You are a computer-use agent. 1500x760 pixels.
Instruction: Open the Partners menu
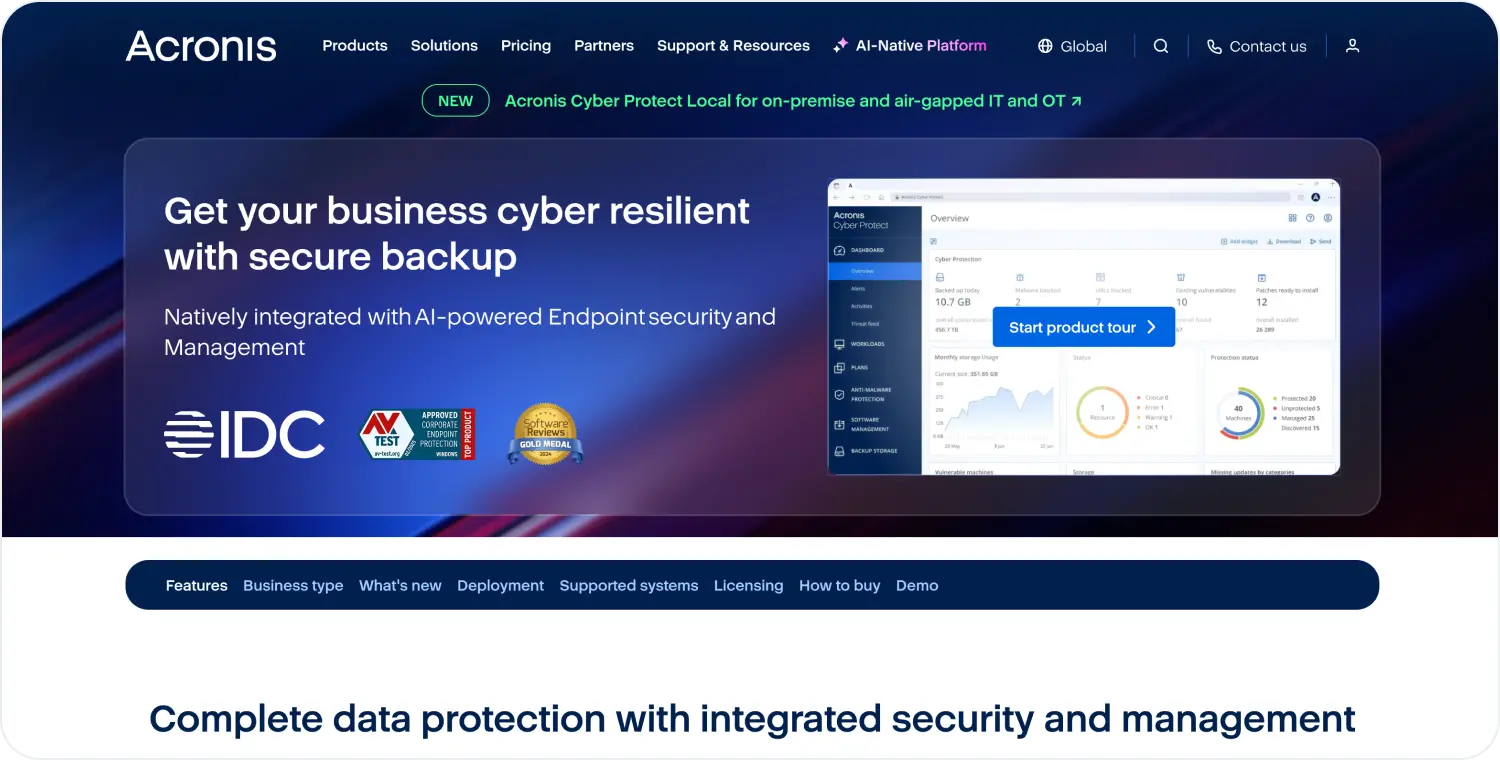click(604, 46)
